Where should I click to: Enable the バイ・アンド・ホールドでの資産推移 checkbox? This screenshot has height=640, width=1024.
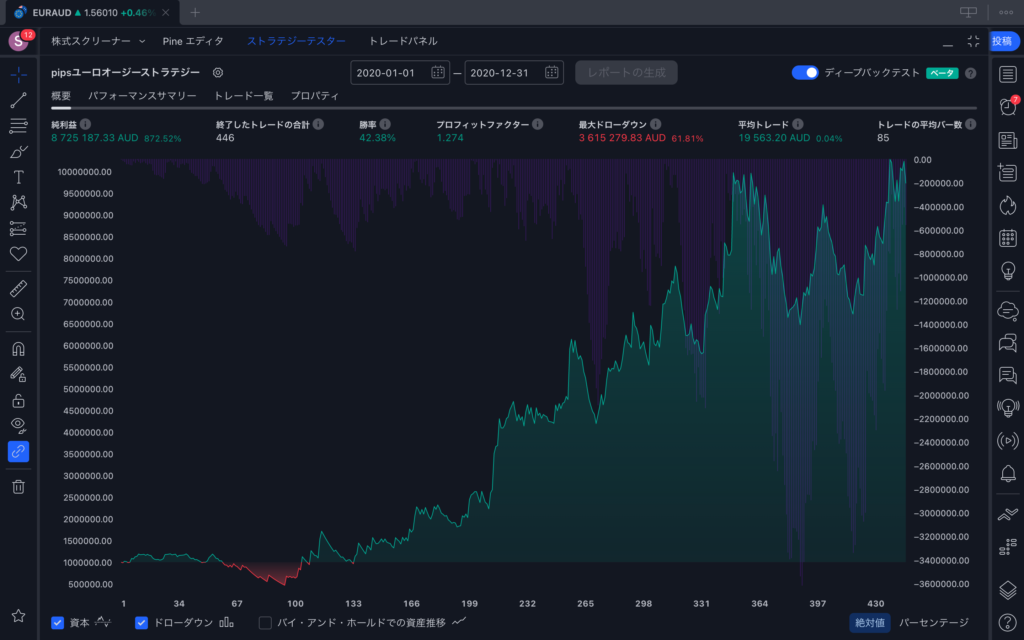(x=265, y=622)
